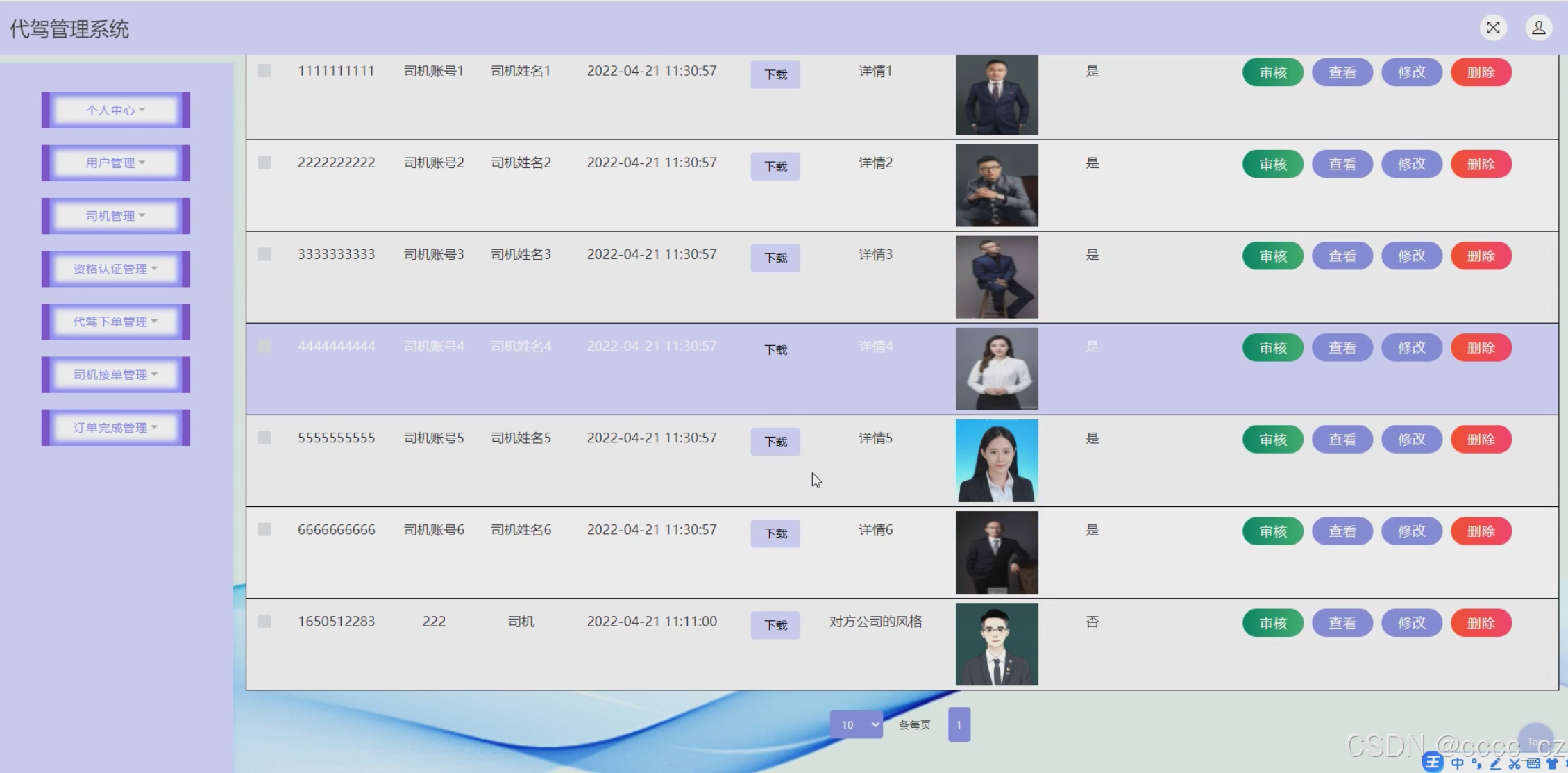
Task: Open the user profile icon
Action: (x=1538, y=28)
